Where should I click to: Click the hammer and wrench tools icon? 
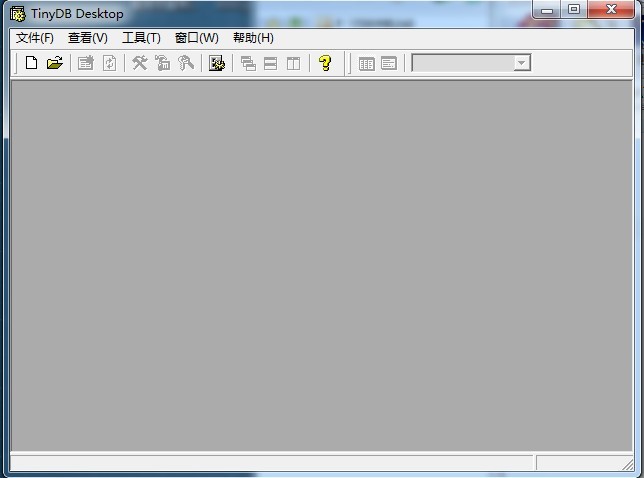point(140,63)
